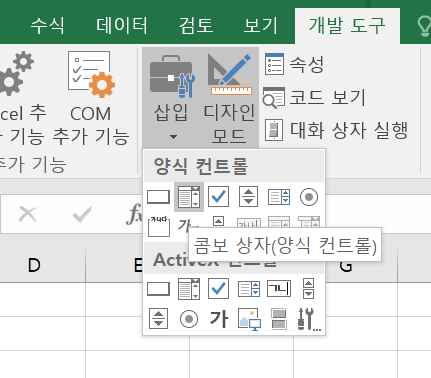Insert ActiveX image control
The height and width of the screenshot is (378, 431).
pyautogui.click(x=249, y=319)
